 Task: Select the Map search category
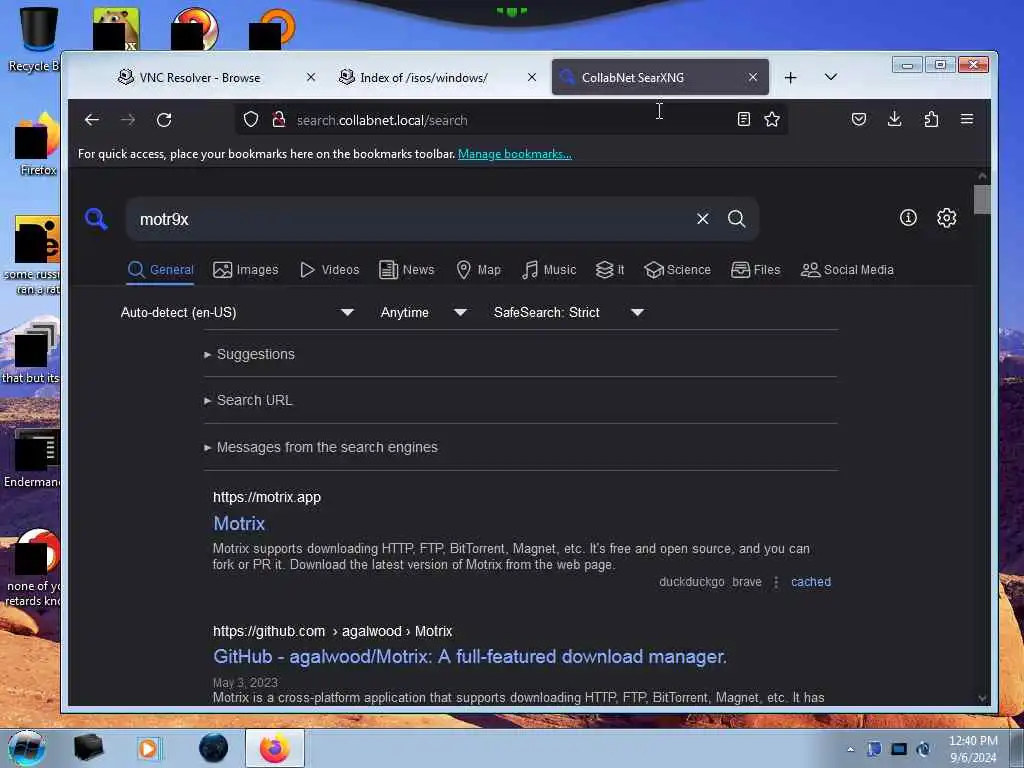[478, 270]
